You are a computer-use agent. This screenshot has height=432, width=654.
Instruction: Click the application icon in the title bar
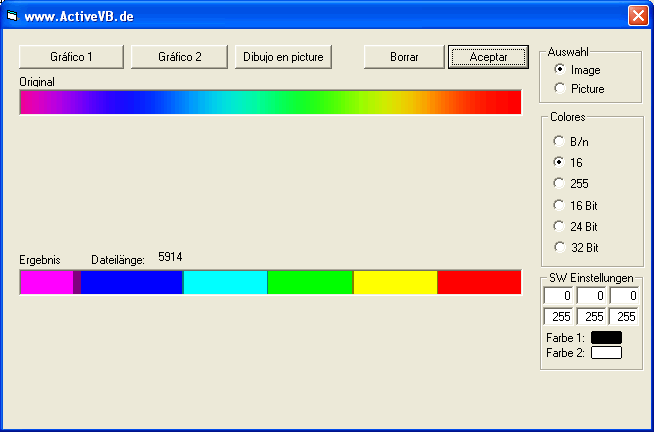point(14,16)
